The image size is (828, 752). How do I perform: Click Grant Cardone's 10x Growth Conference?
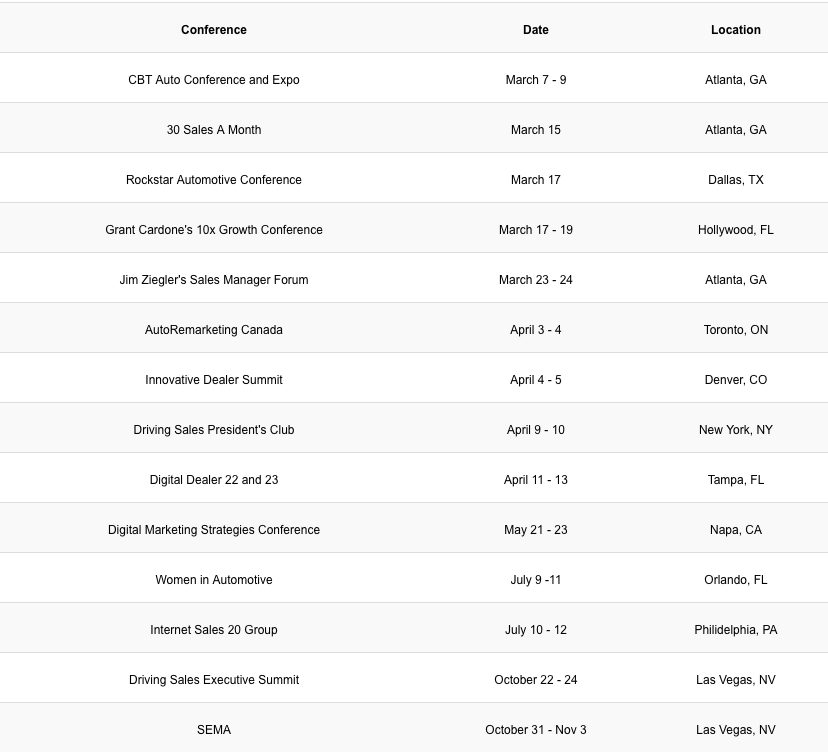click(214, 230)
